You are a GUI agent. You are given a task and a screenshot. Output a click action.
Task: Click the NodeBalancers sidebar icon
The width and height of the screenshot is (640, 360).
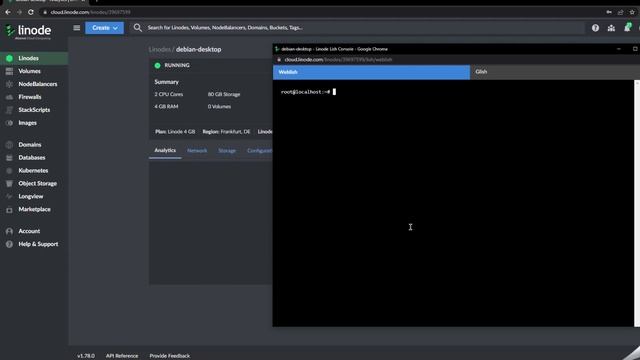tap(9, 84)
